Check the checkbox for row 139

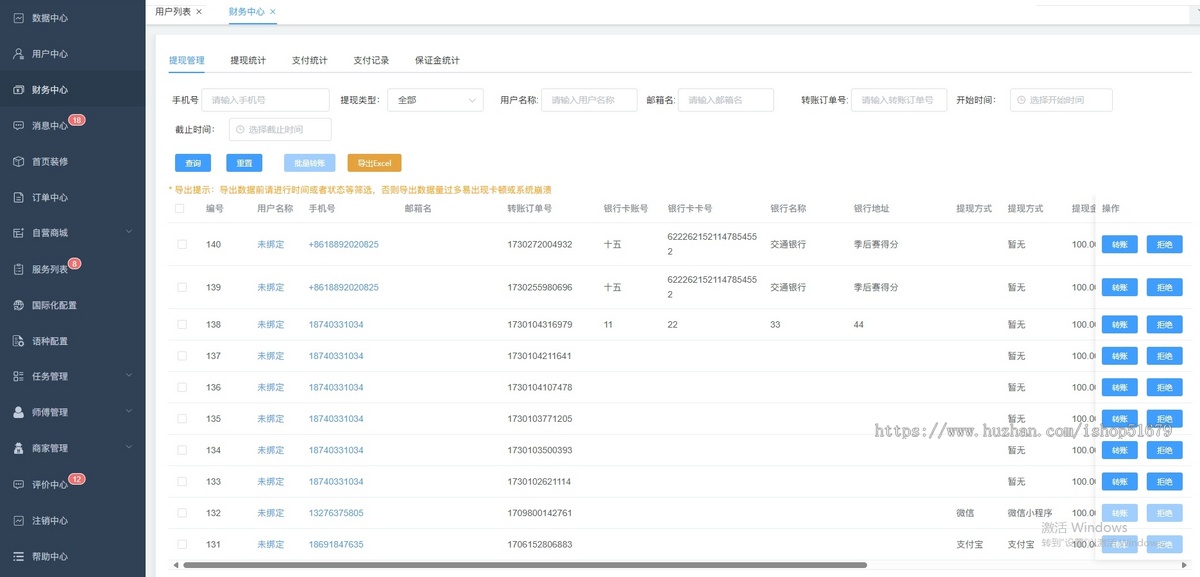(182, 287)
